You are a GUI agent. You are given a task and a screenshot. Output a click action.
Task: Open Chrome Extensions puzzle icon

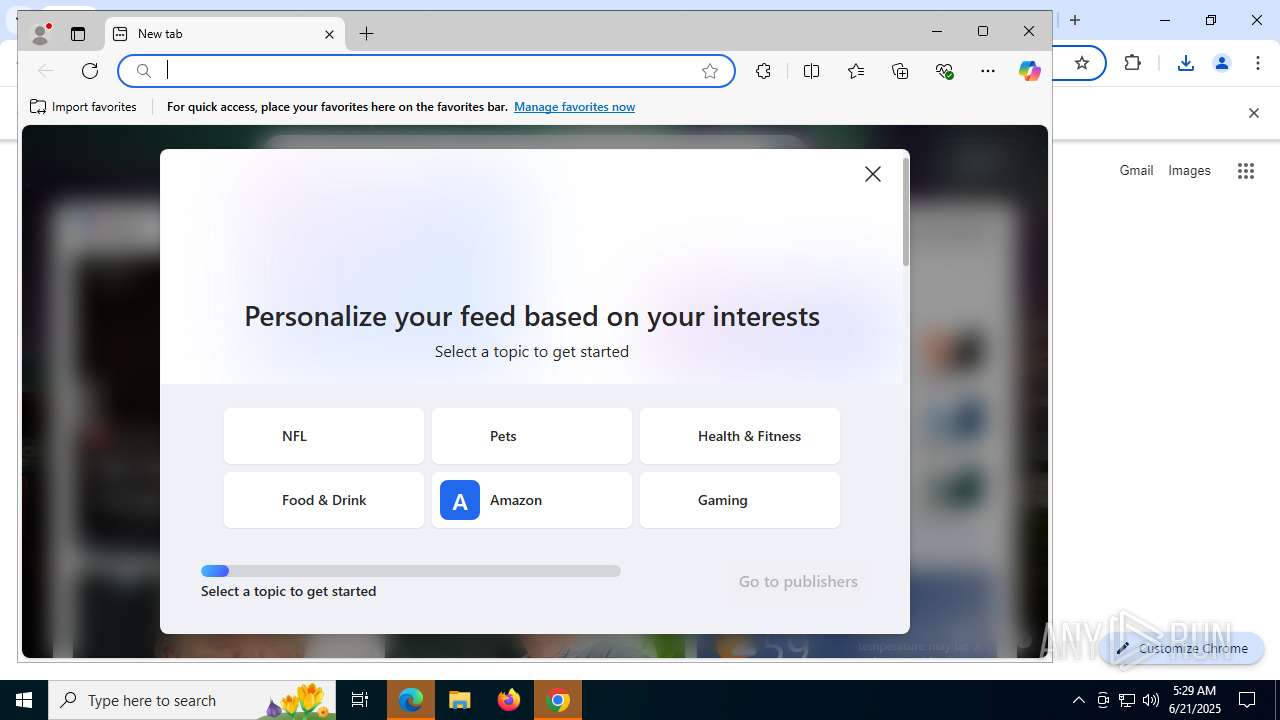[x=1132, y=63]
